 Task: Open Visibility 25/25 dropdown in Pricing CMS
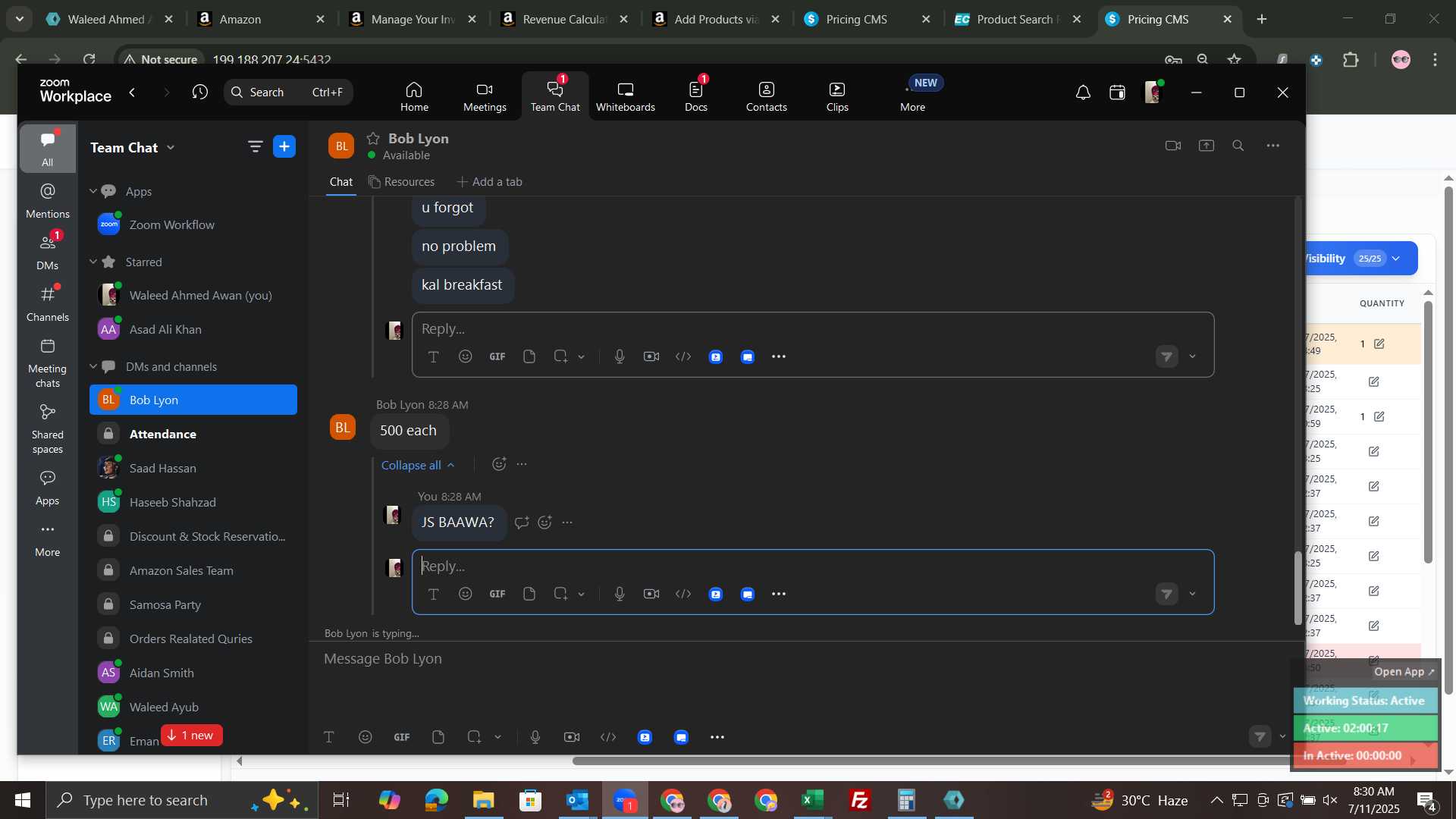(1361, 259)
